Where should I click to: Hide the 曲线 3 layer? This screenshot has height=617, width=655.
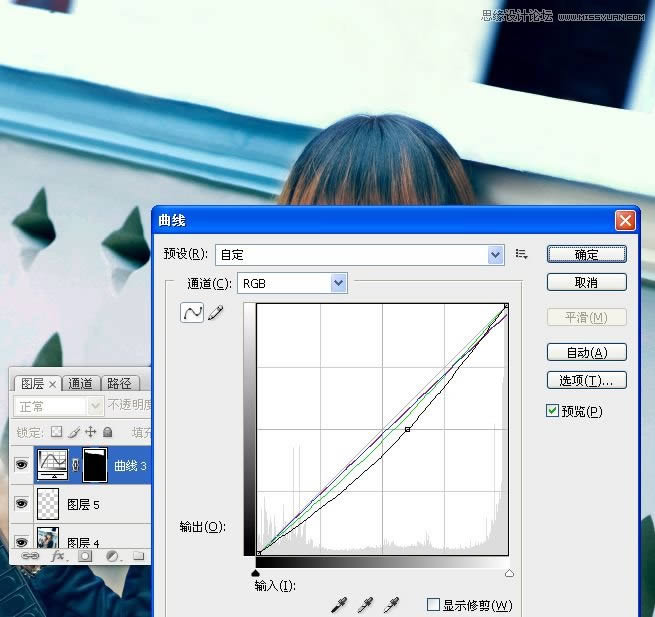pos(21,465)
